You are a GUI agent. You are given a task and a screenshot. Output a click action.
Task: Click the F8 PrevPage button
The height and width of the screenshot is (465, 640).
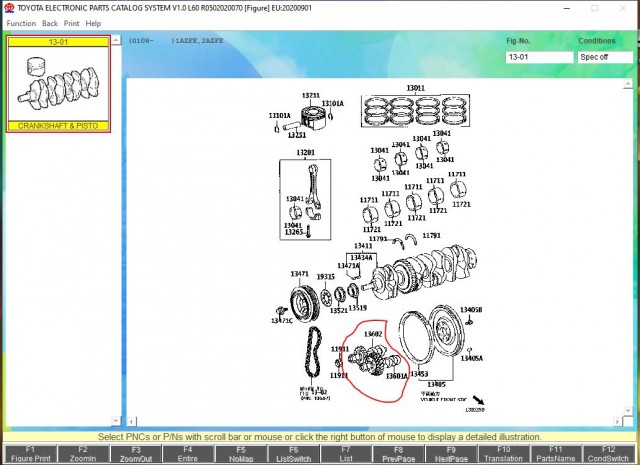click(x=398, y=454)
